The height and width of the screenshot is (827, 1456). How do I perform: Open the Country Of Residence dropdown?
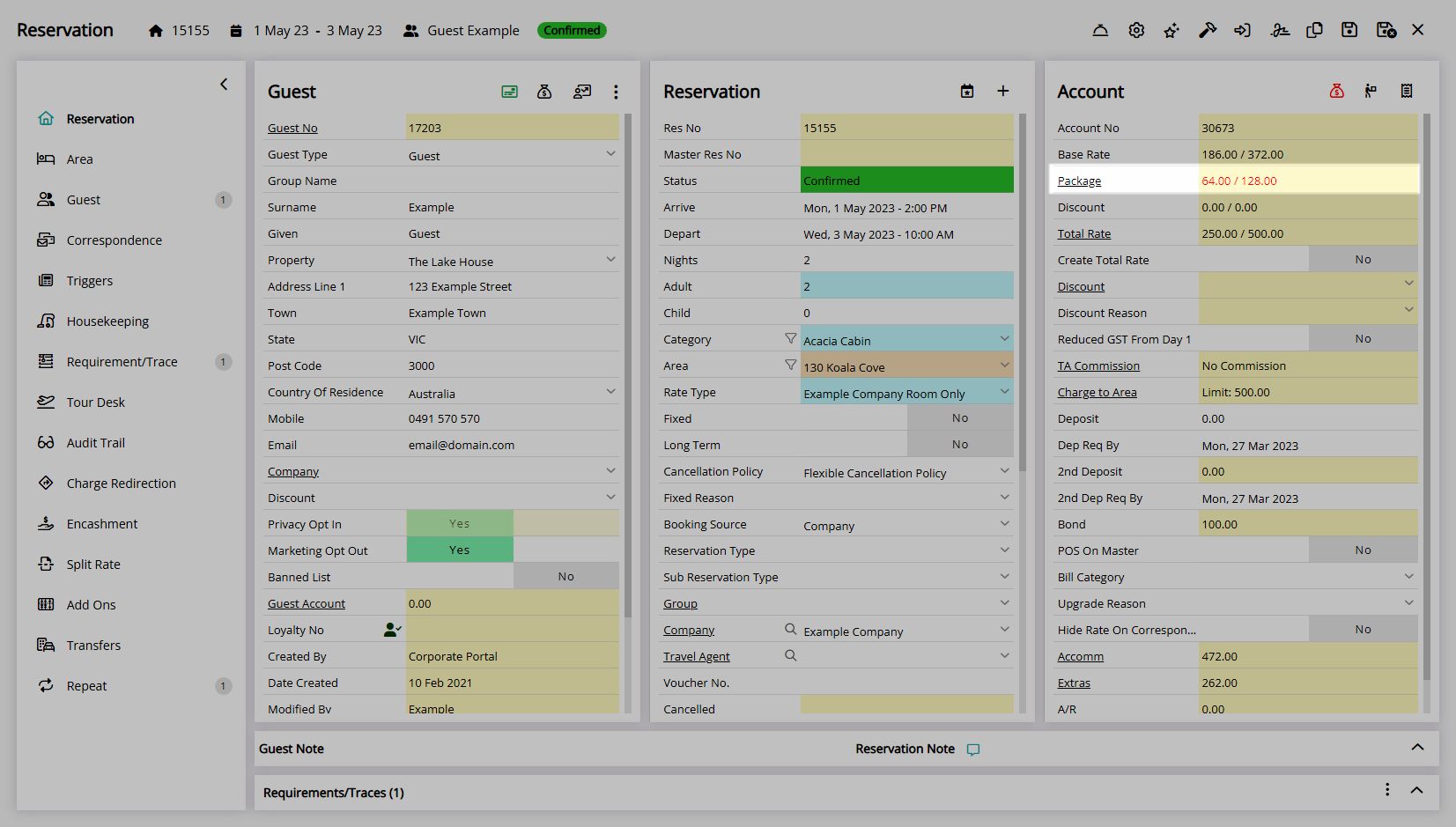(x=513, y=392)
